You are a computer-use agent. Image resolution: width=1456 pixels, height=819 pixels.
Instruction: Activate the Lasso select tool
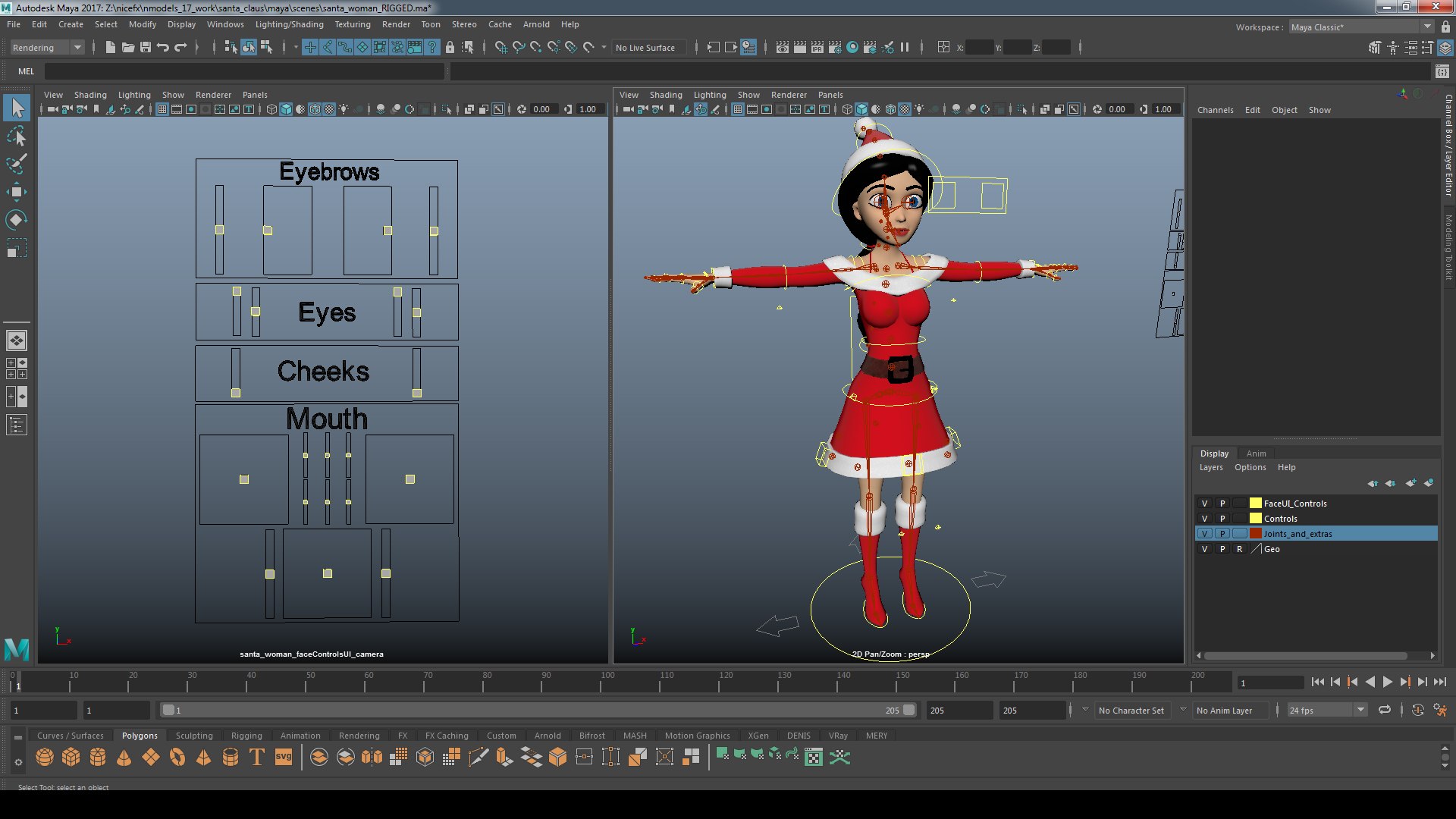(17, 136)
